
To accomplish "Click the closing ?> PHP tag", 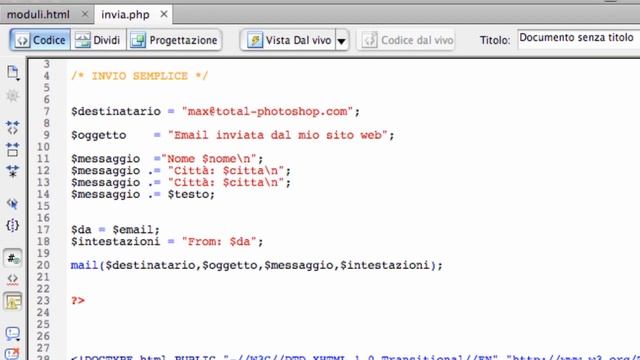I will [78, 301].
